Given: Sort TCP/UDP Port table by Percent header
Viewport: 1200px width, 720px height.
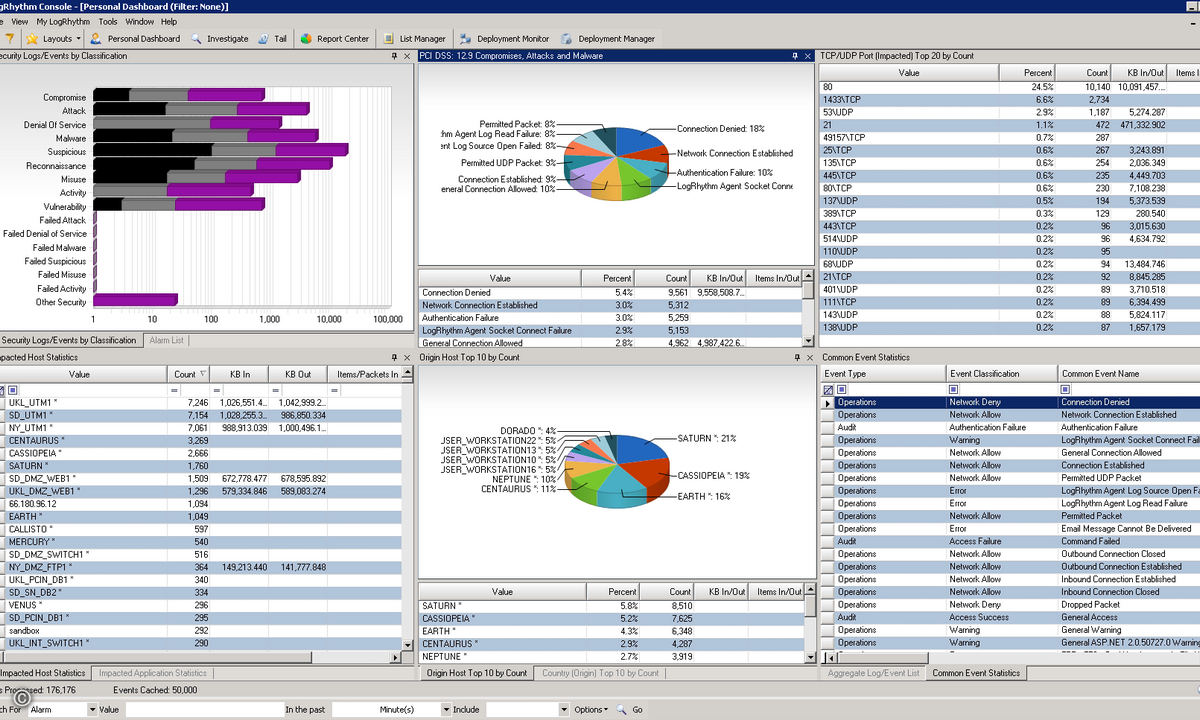Looking at the screenshot, I should click(1027, 73).
